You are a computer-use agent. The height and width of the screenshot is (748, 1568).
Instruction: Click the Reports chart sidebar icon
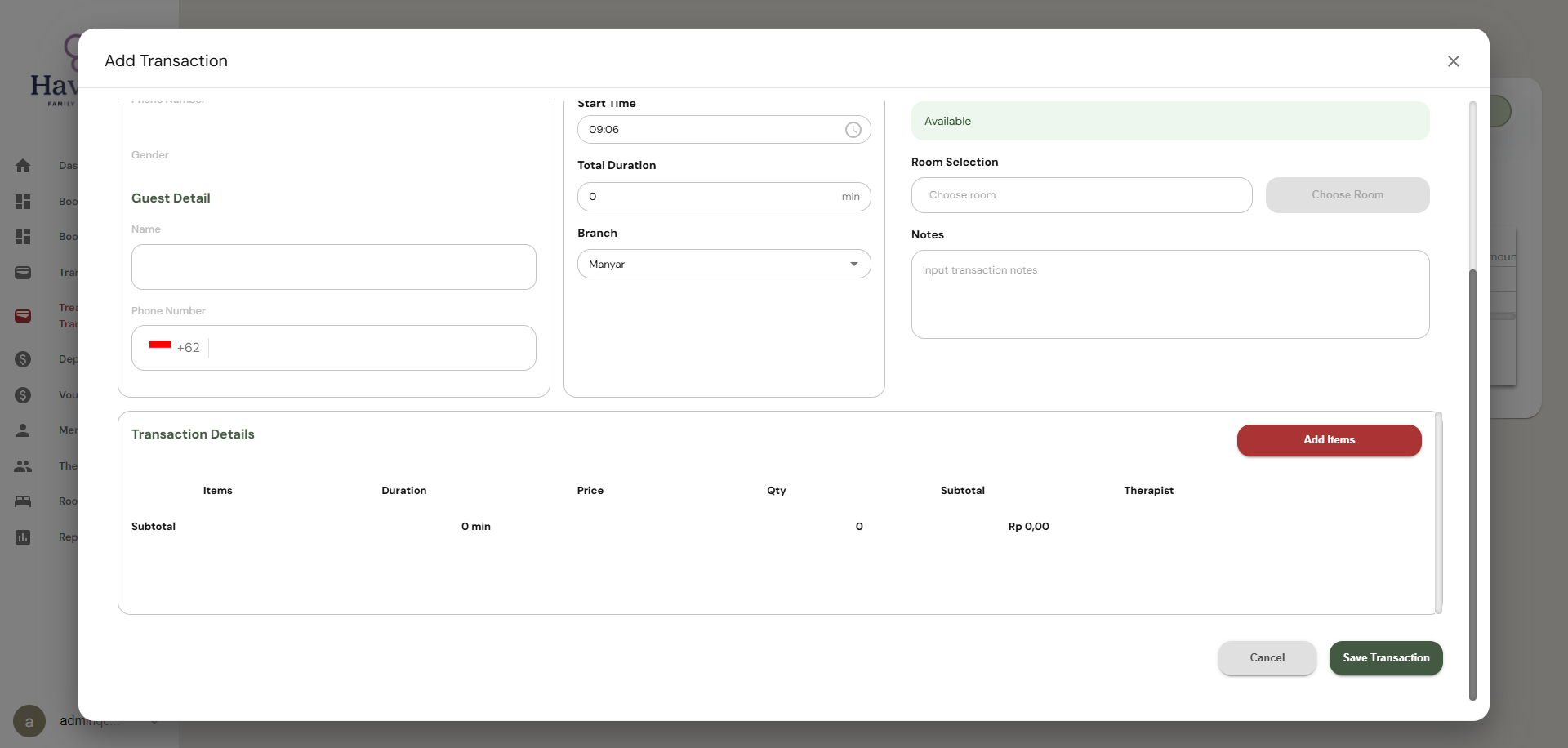coord(23,537)
